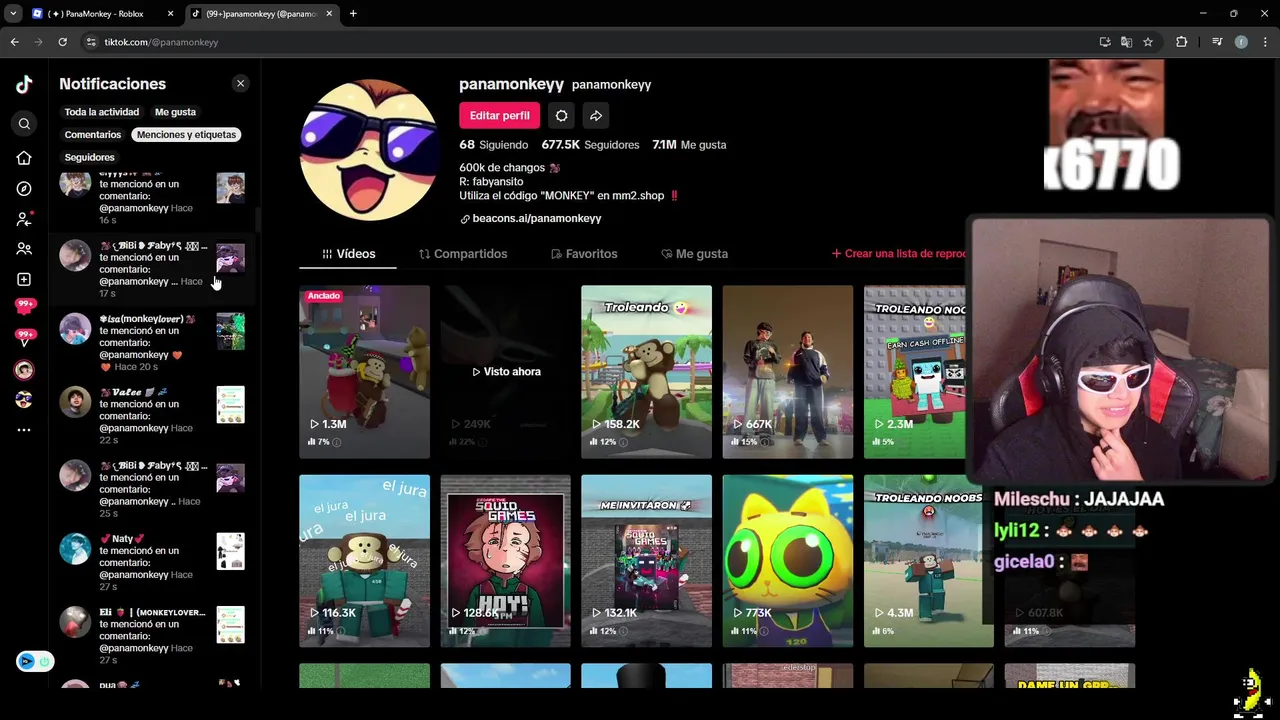Click the browser reload icon

click(x=62, y=42)
